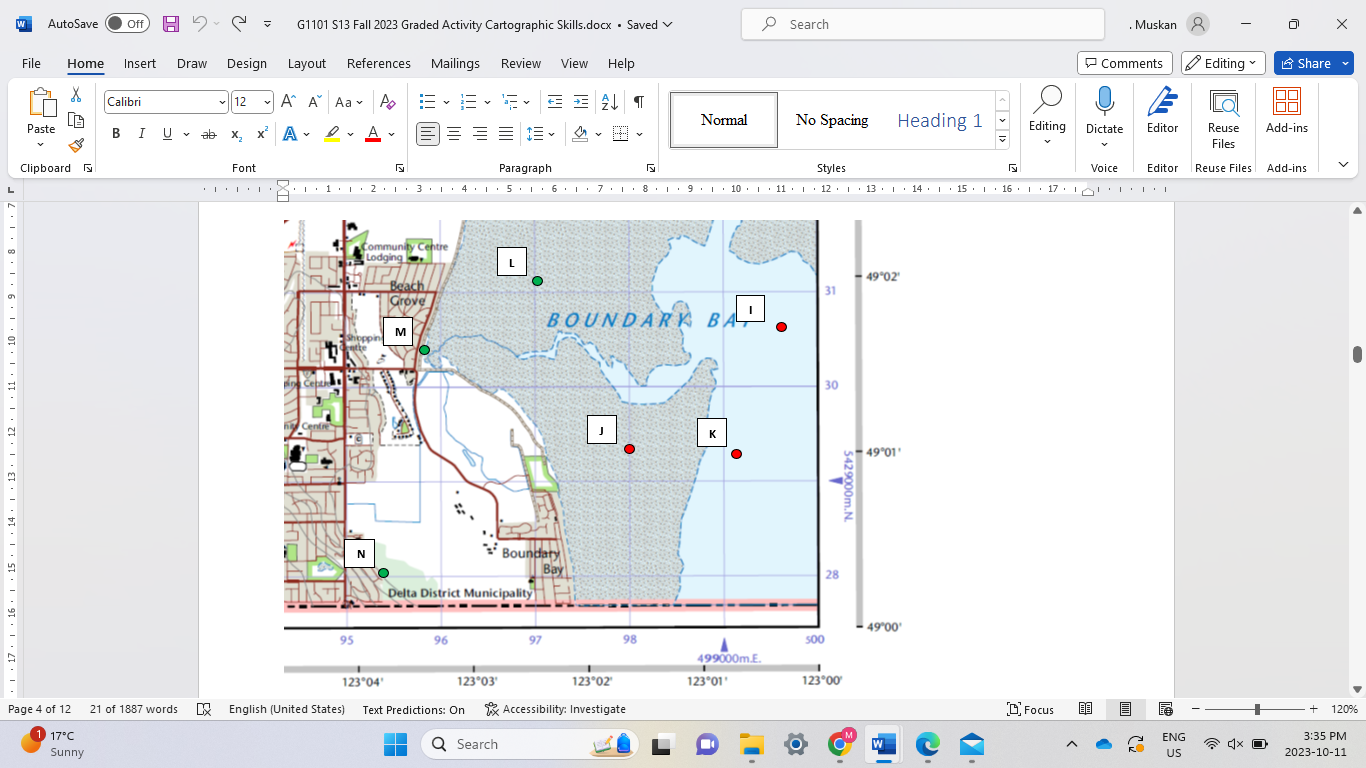1366x768 pixels.
Task: Toggle bold formatting
Action: point(116,133)
